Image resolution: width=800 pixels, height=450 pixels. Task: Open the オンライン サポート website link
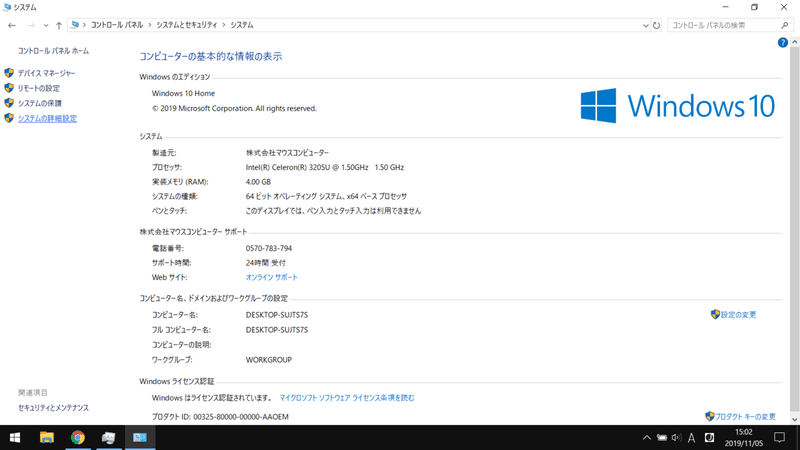pos(271,278)
